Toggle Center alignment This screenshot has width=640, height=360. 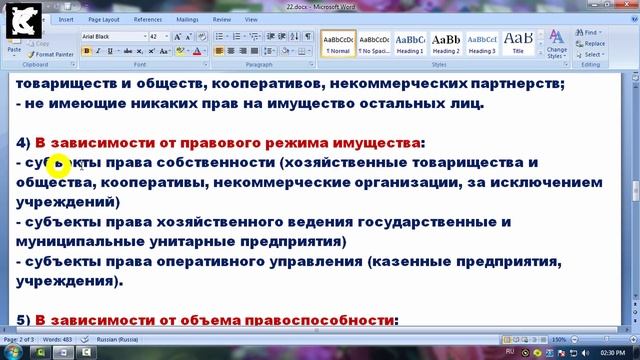coord(231,51)
